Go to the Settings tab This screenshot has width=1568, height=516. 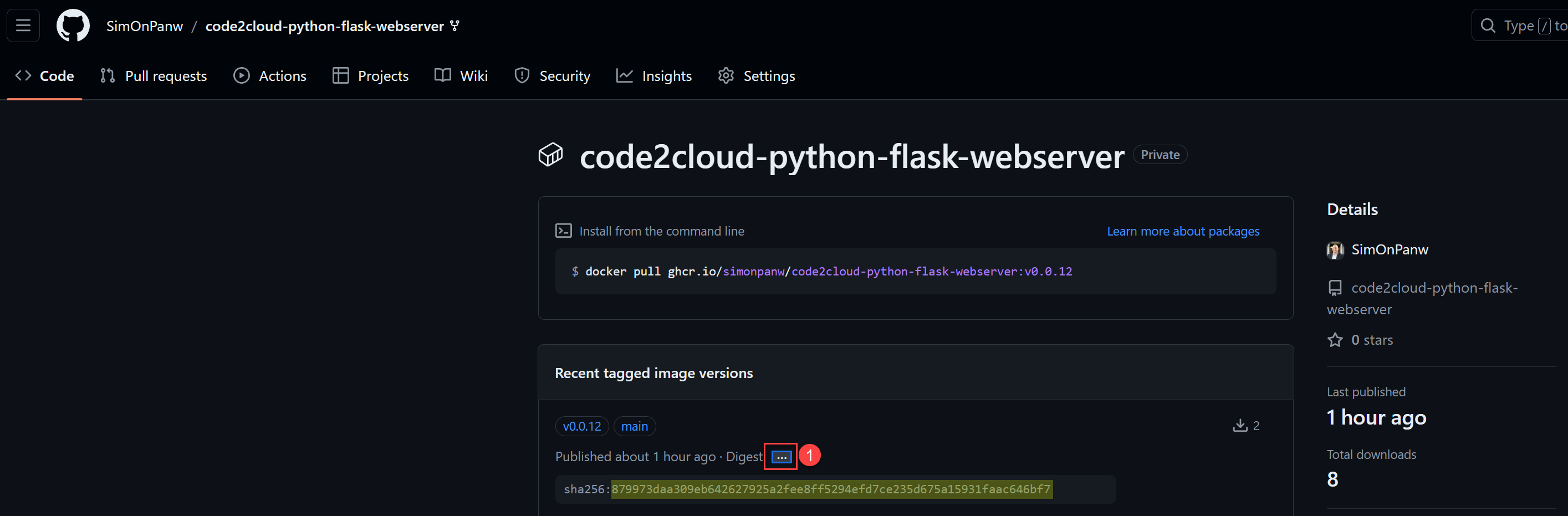click(x=757, y=76)
